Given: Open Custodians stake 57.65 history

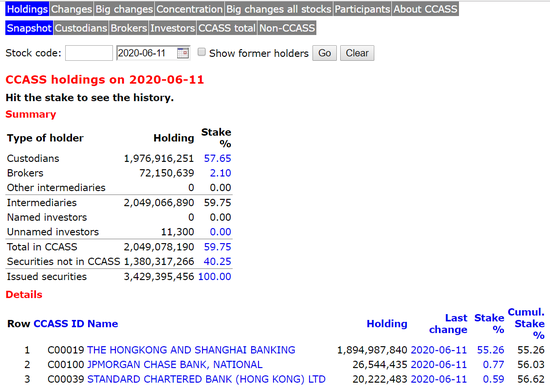Looking at the screenshot, I should tap(217, 159).
